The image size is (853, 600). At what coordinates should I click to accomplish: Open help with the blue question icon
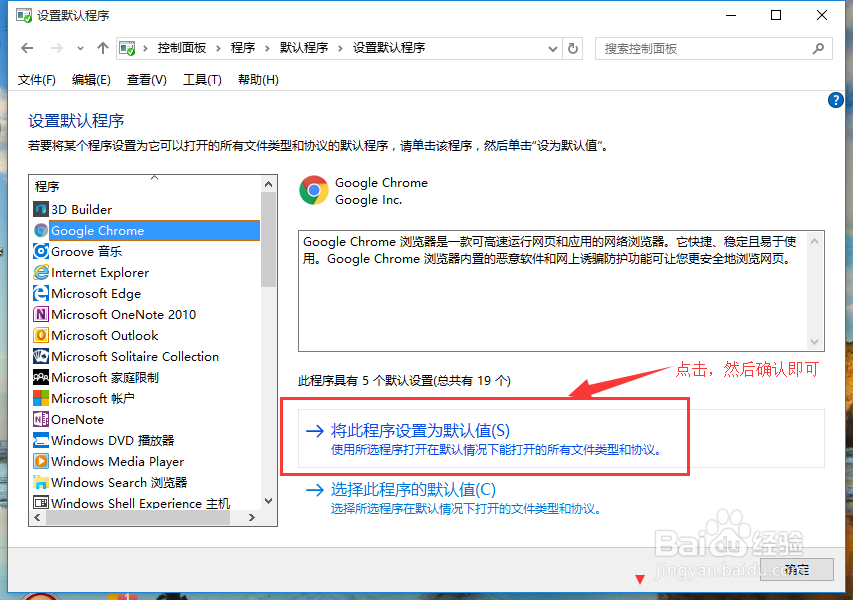836,100
